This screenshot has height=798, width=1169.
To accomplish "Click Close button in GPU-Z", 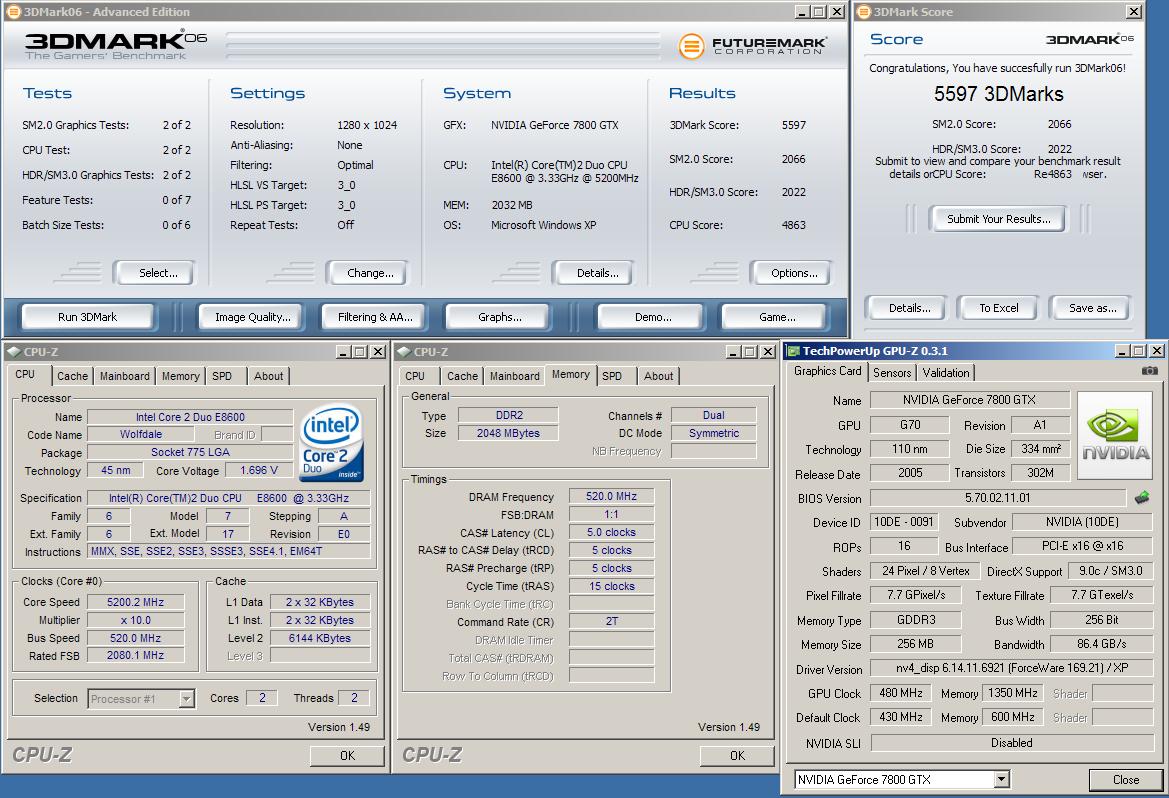I will [1125, 779].
